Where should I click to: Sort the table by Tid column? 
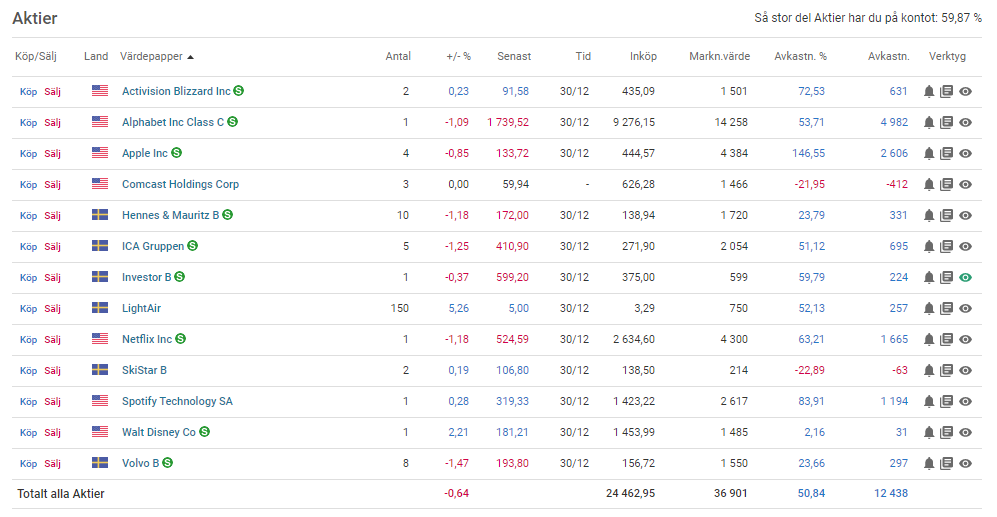tap(583, 56)
